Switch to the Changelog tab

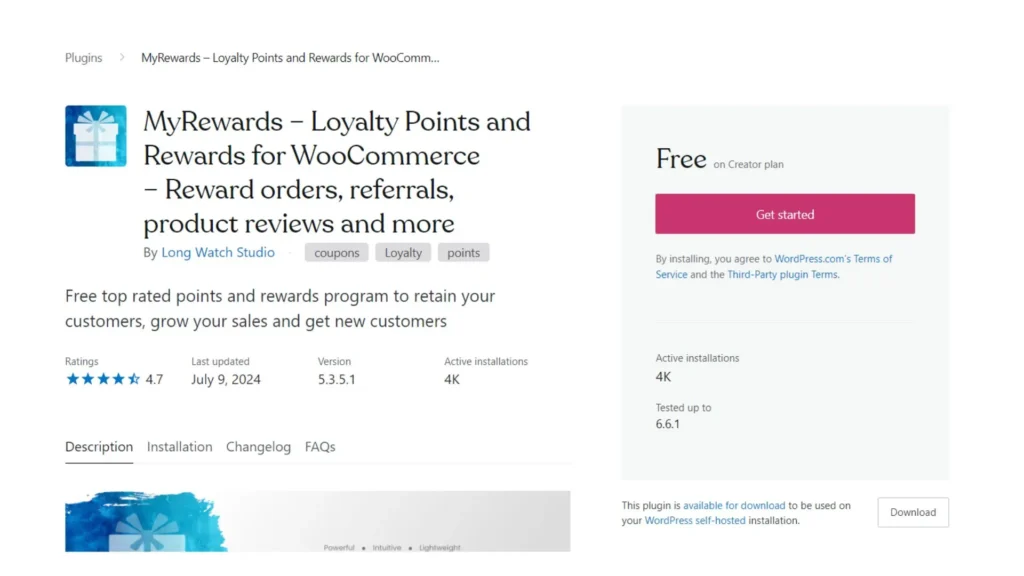pyautogui.click(x=258, y=447)
